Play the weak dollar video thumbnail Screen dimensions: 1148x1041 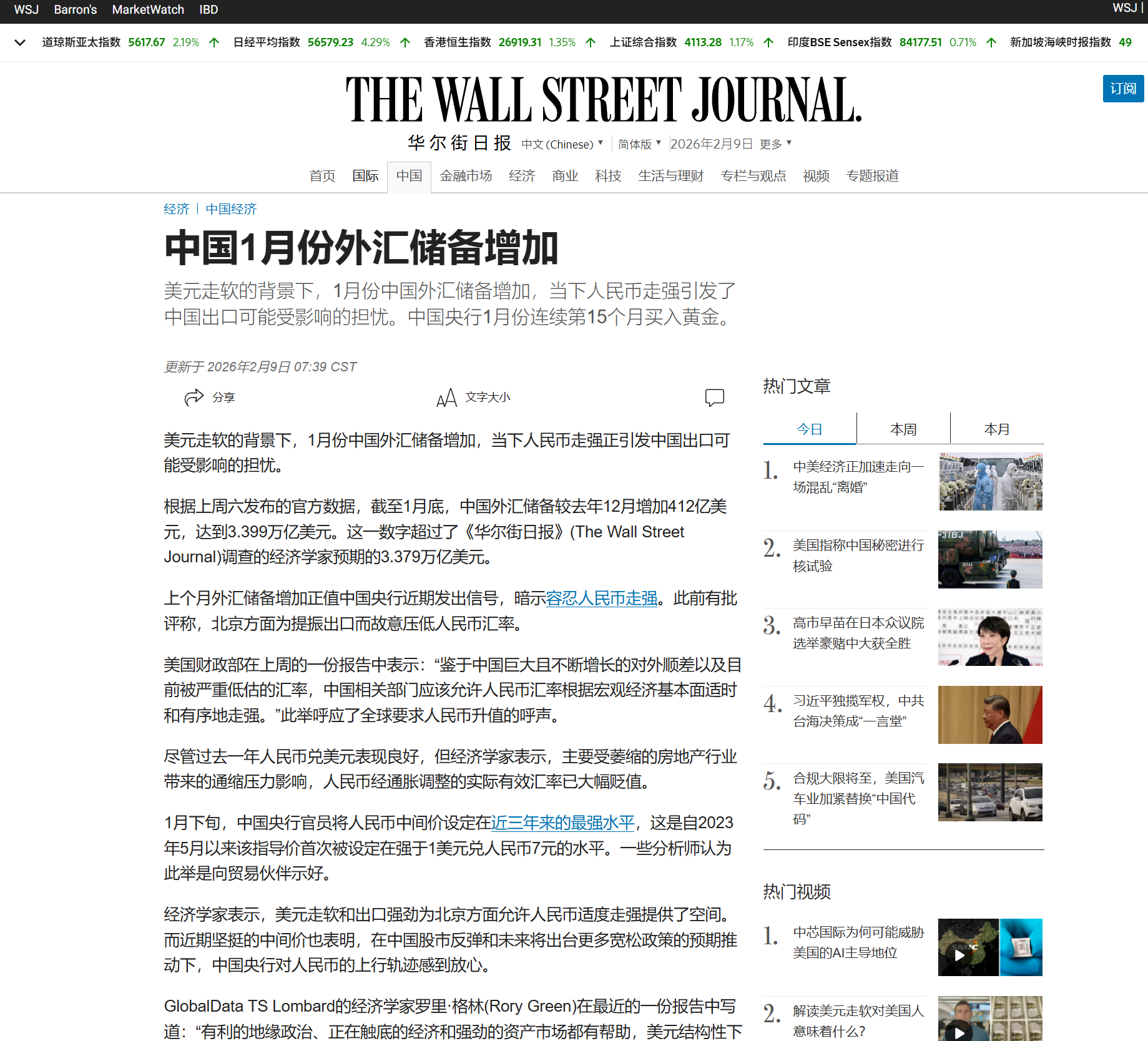point(989,1019)
